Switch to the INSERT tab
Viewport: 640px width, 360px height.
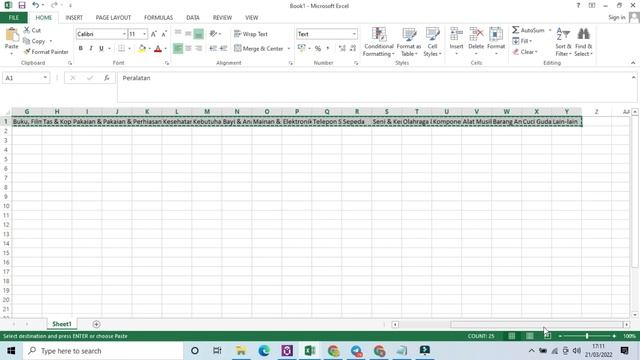click(x=74, y=18)
